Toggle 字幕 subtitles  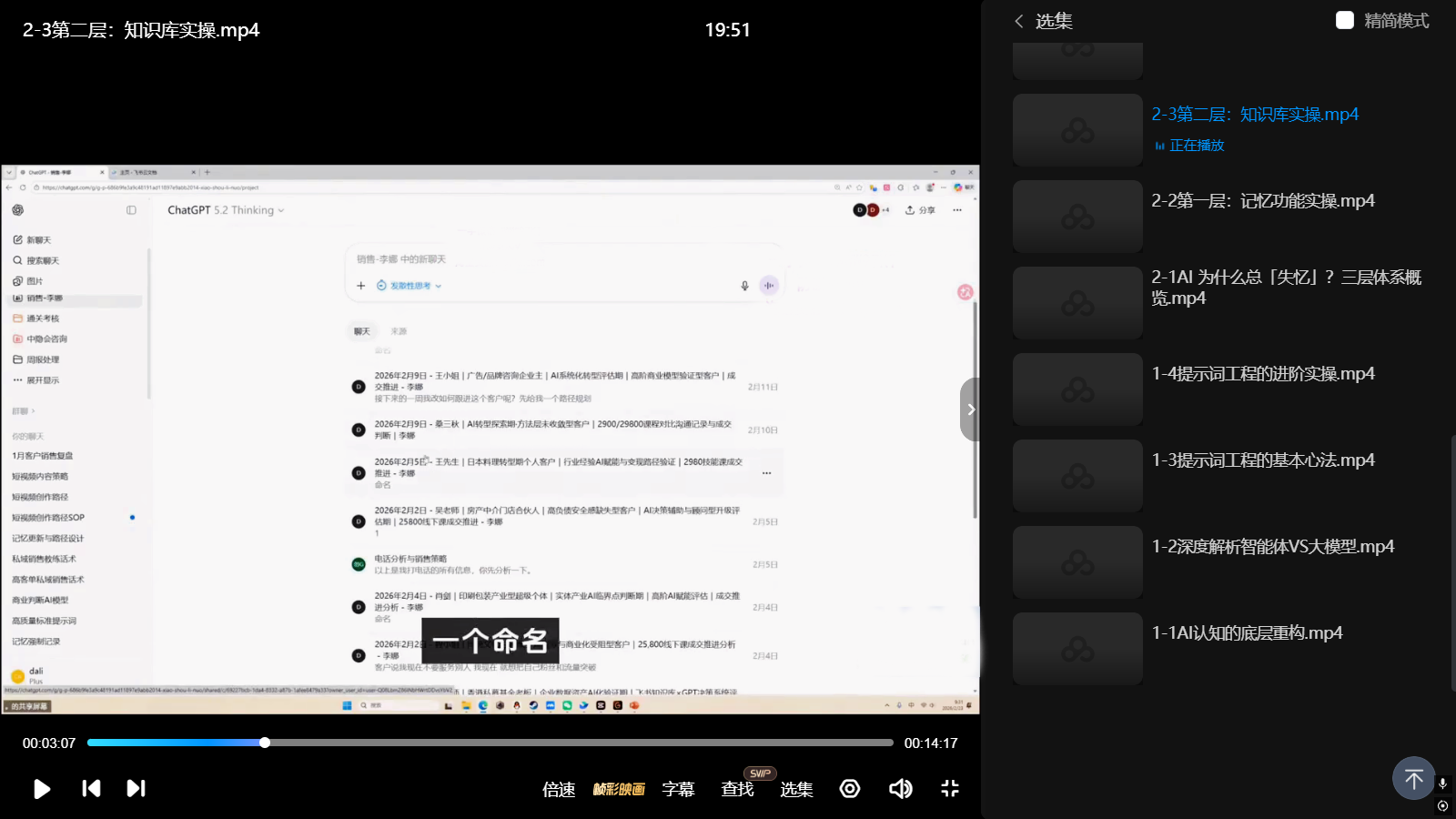pos(678,789)
